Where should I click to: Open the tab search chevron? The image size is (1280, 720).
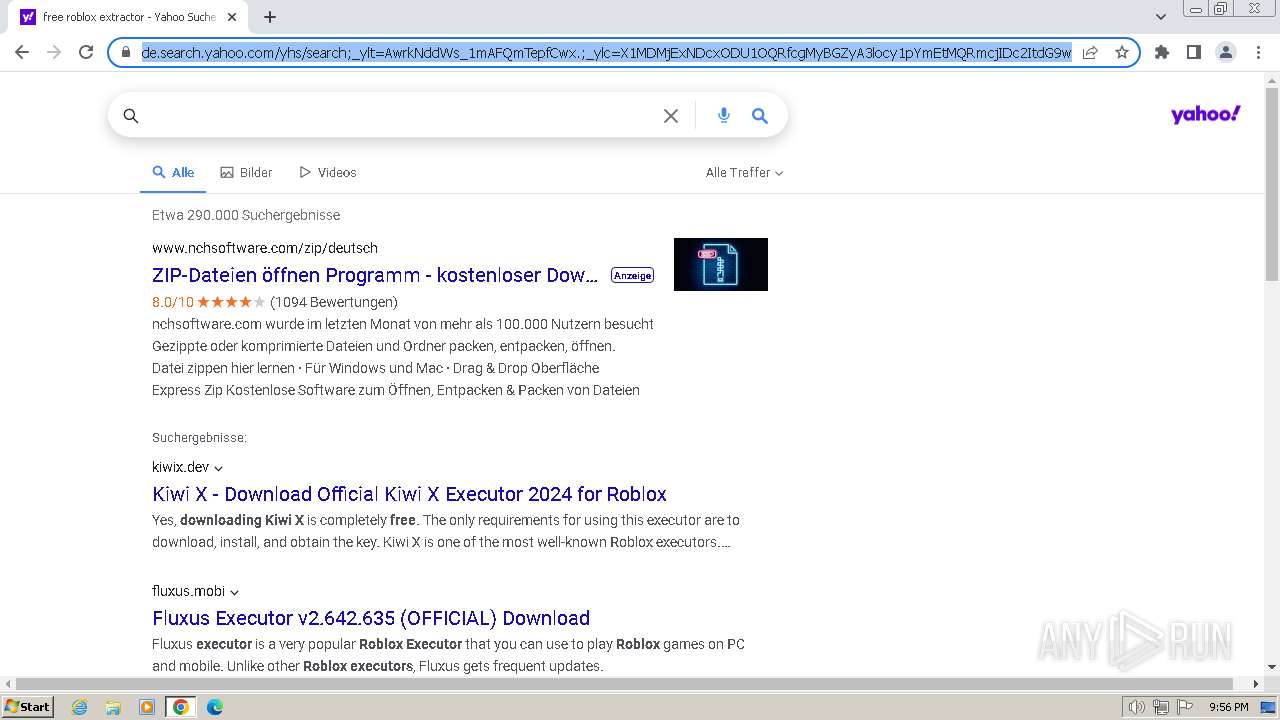pyautogui.click(x=1160, y=17)
